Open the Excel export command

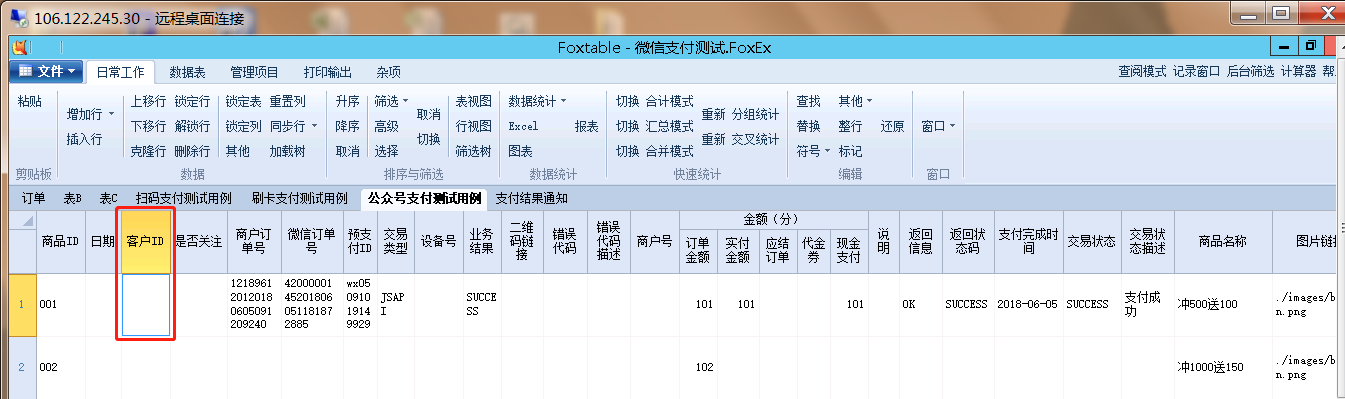tap(523, 126)
